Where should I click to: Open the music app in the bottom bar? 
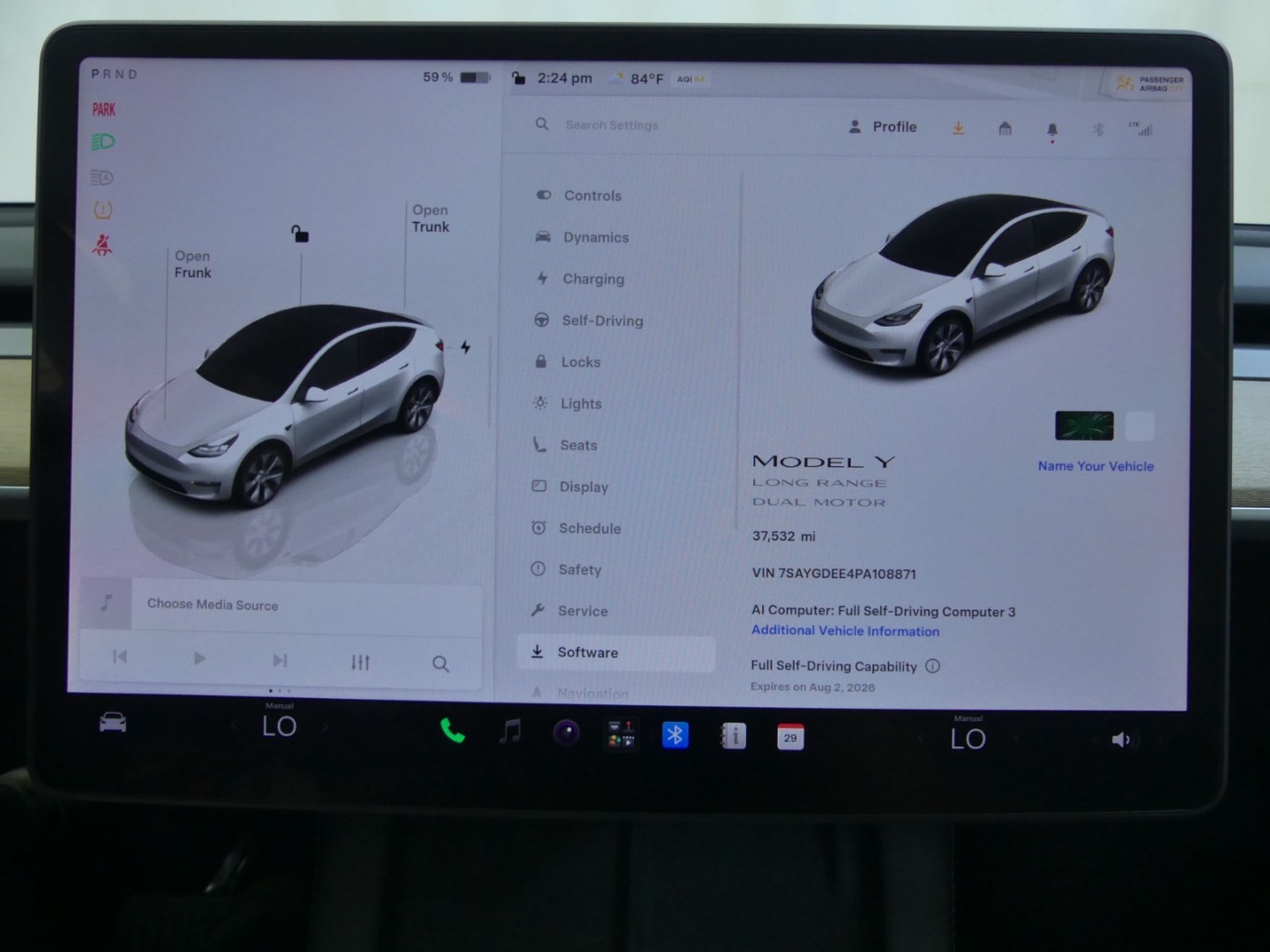pos(510,732)
